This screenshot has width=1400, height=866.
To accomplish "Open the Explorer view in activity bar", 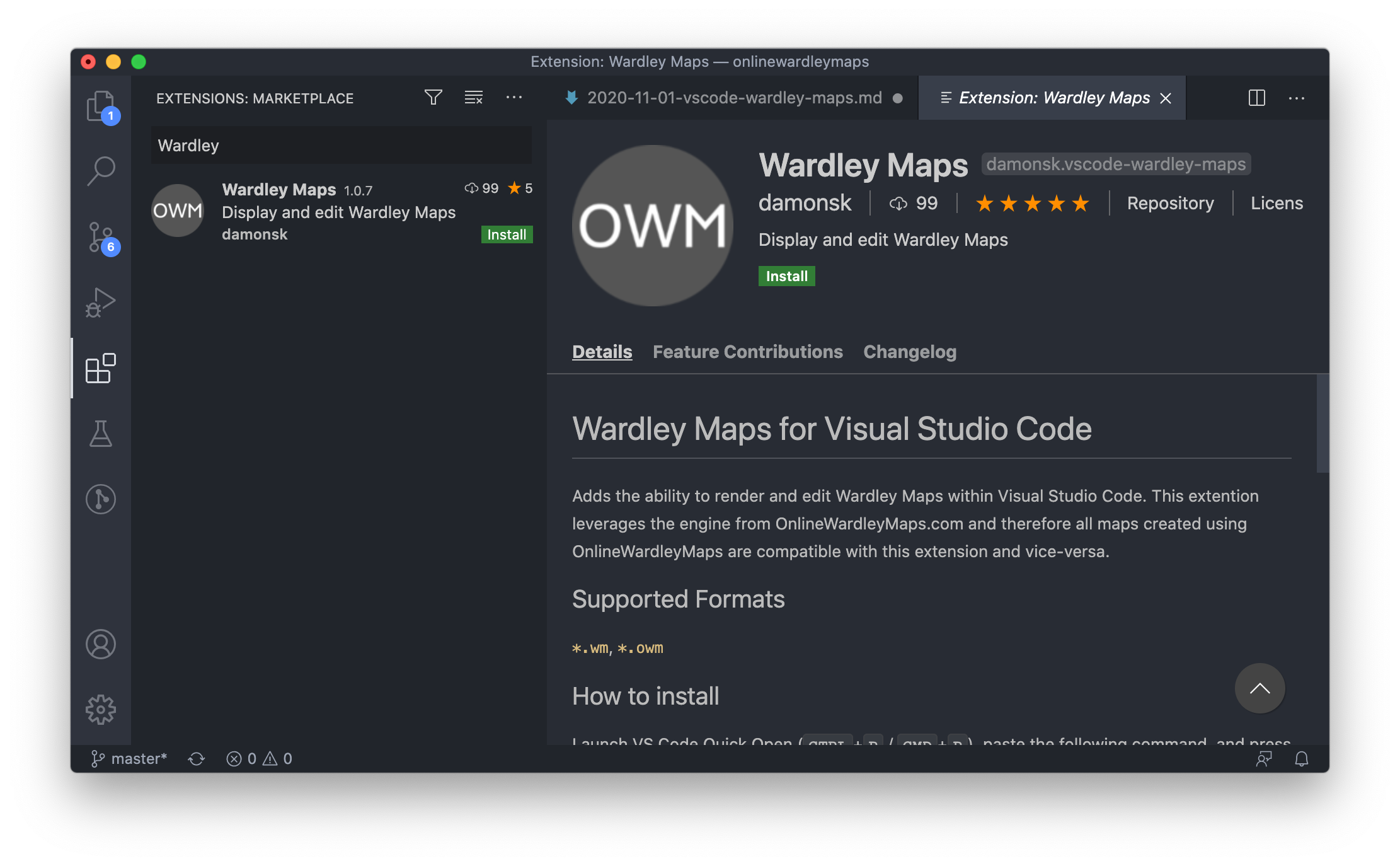I will 101,106.
